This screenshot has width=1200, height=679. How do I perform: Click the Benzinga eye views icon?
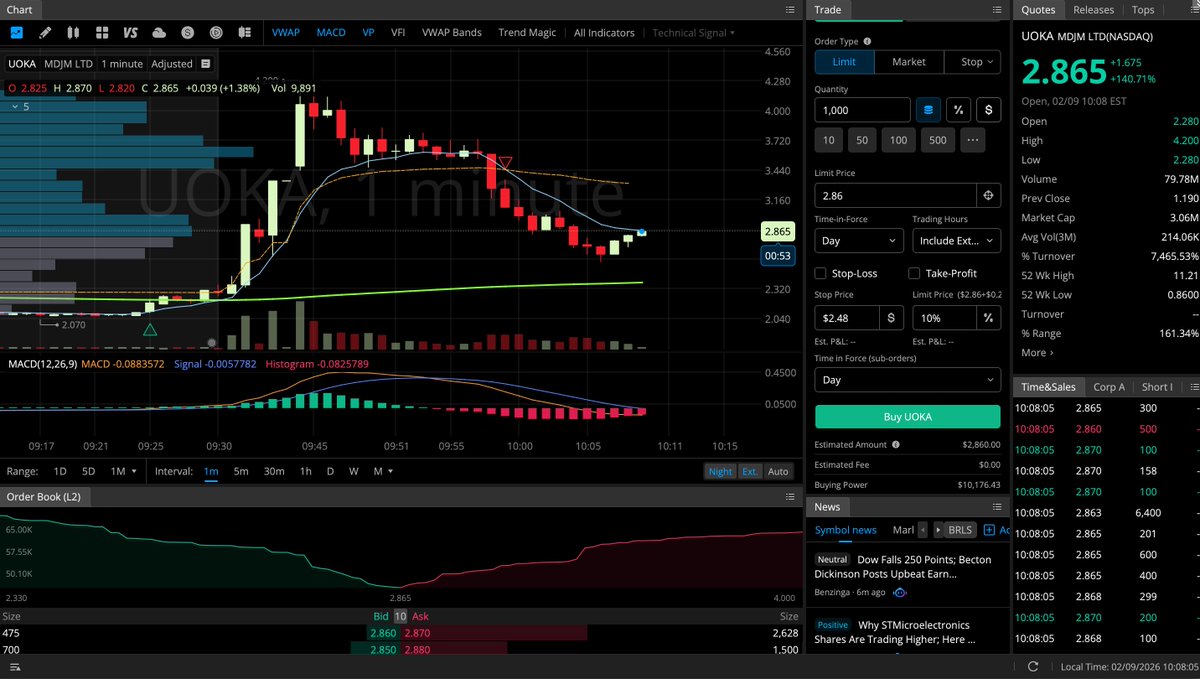899,592
